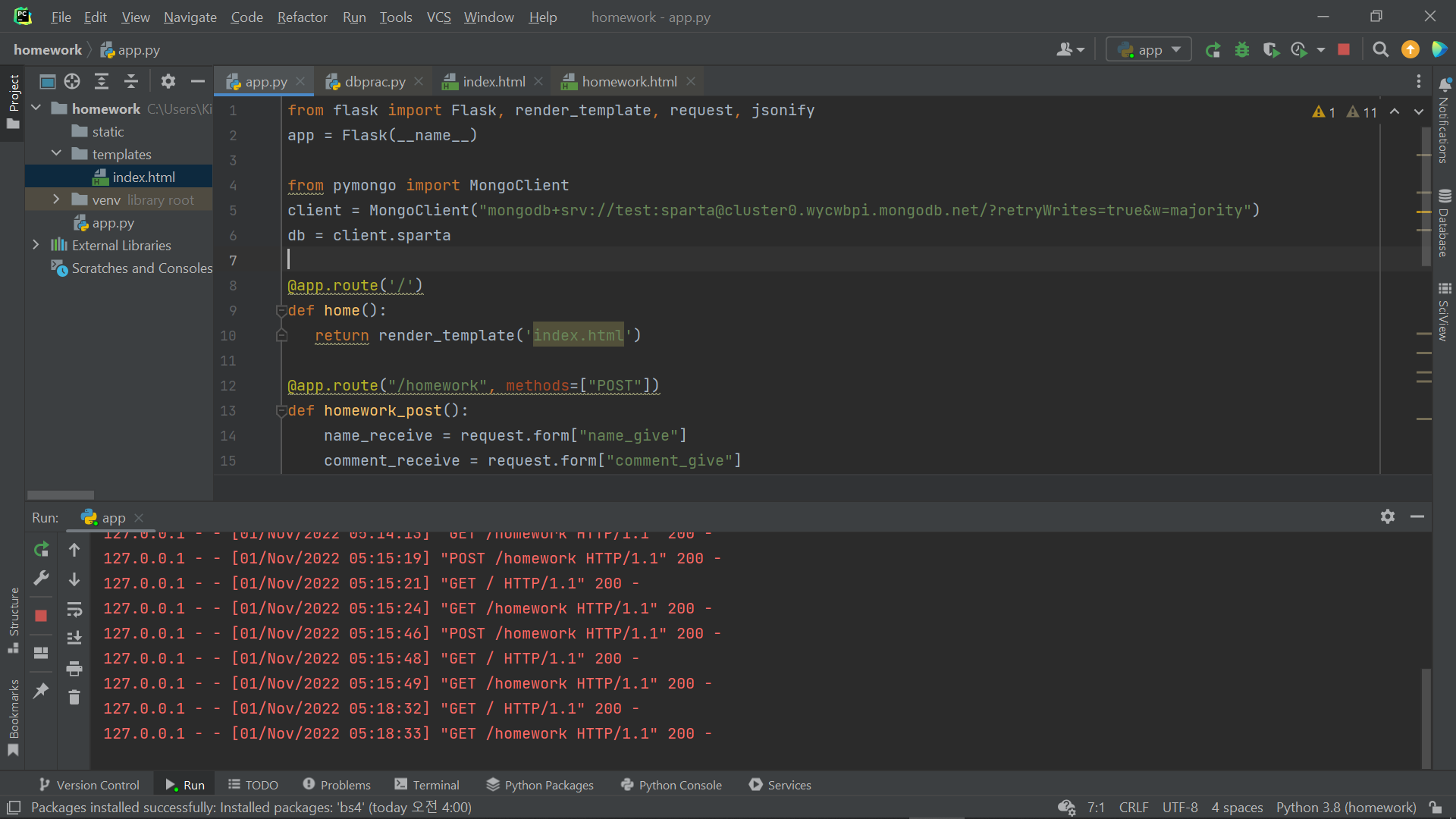Switch to the homework.html editor tab
This screenshot has width=1456, height=819.
[x=629, y=81]
